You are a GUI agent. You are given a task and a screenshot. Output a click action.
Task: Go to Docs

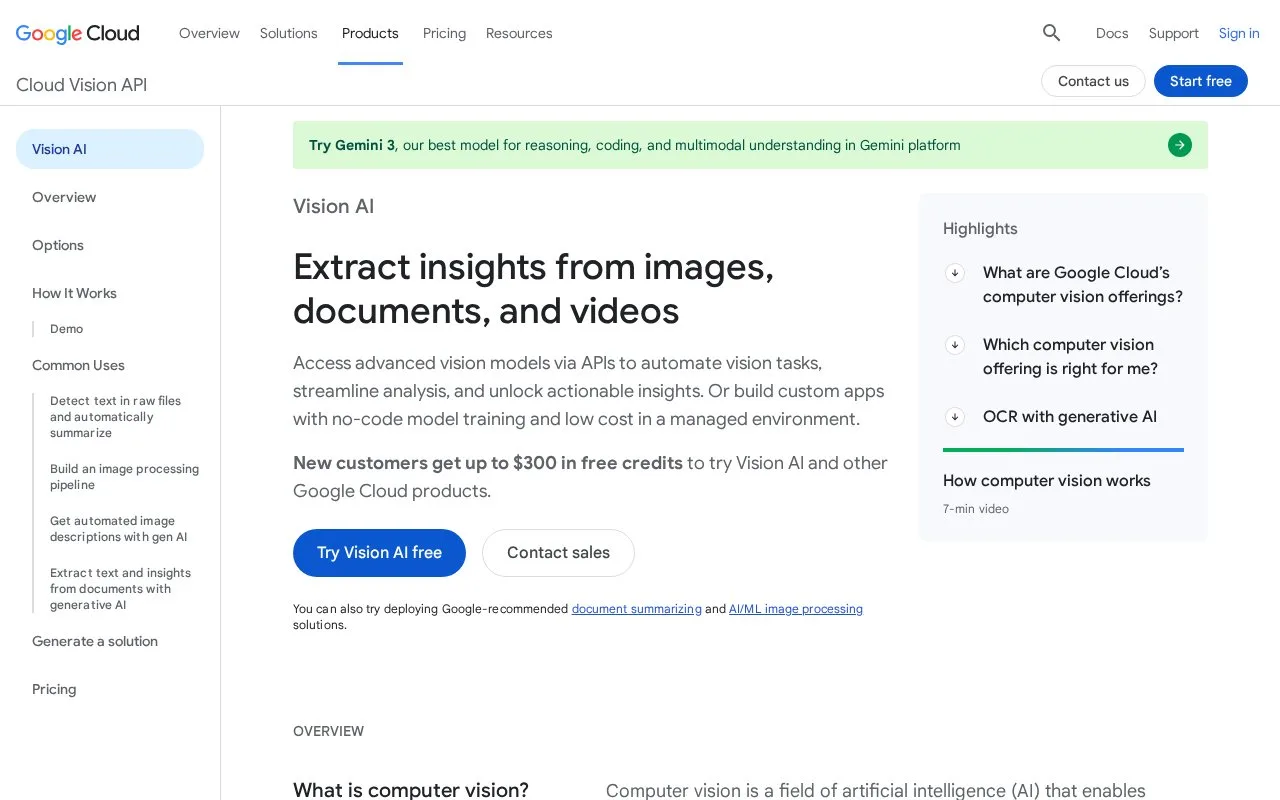1112,33
